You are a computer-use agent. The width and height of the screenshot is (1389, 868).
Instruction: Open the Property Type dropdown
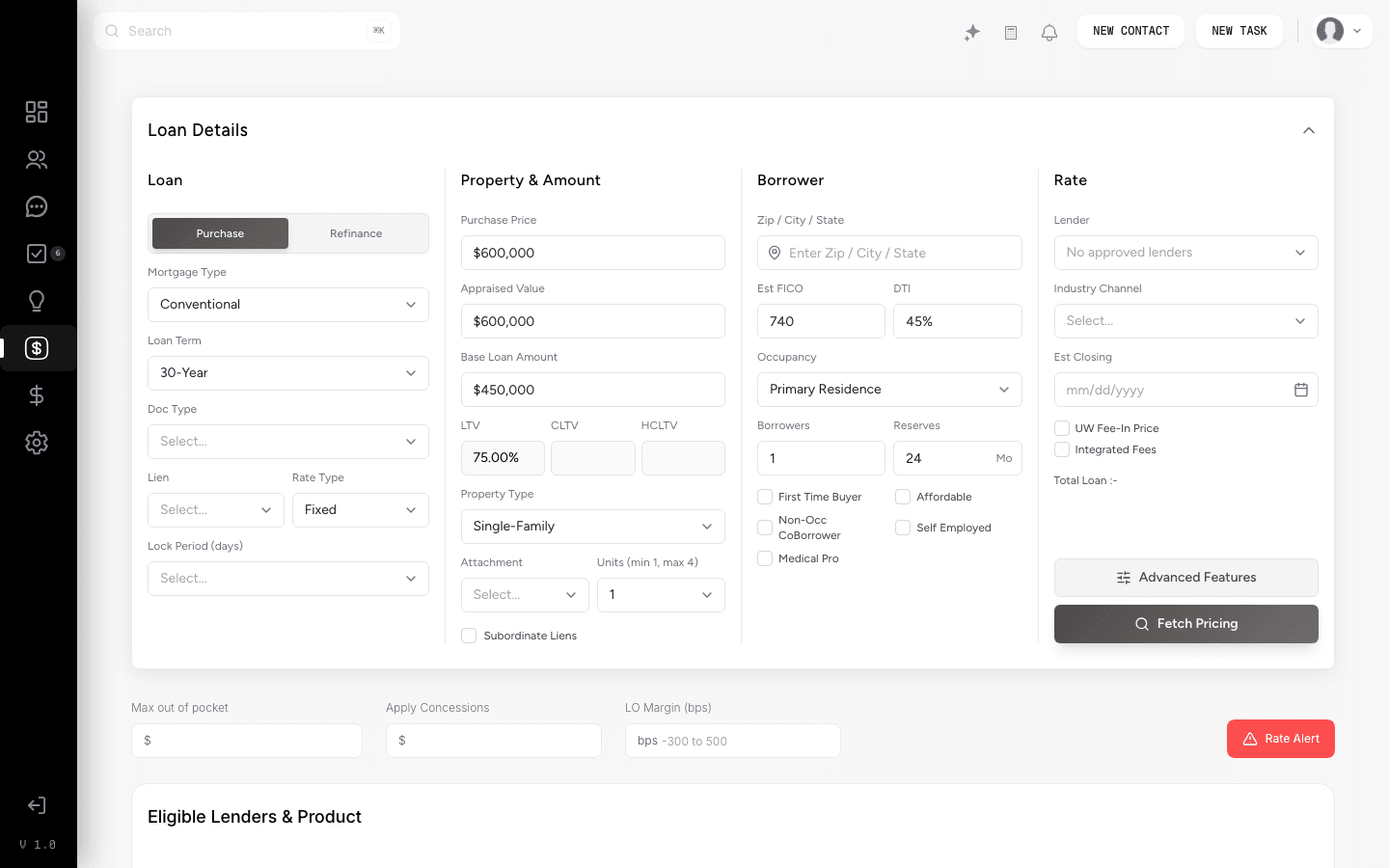coord(592,527)
